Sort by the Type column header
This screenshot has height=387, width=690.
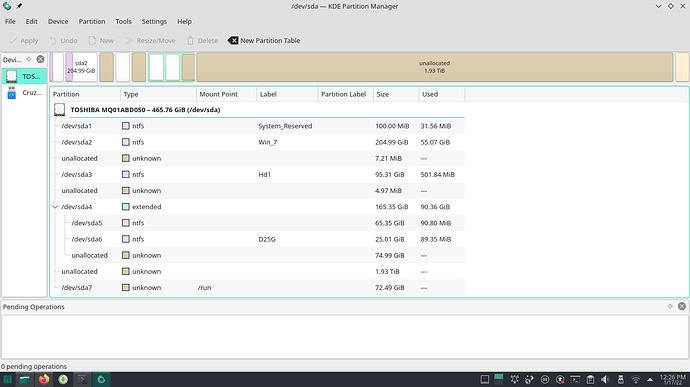[x=158, y=94]
